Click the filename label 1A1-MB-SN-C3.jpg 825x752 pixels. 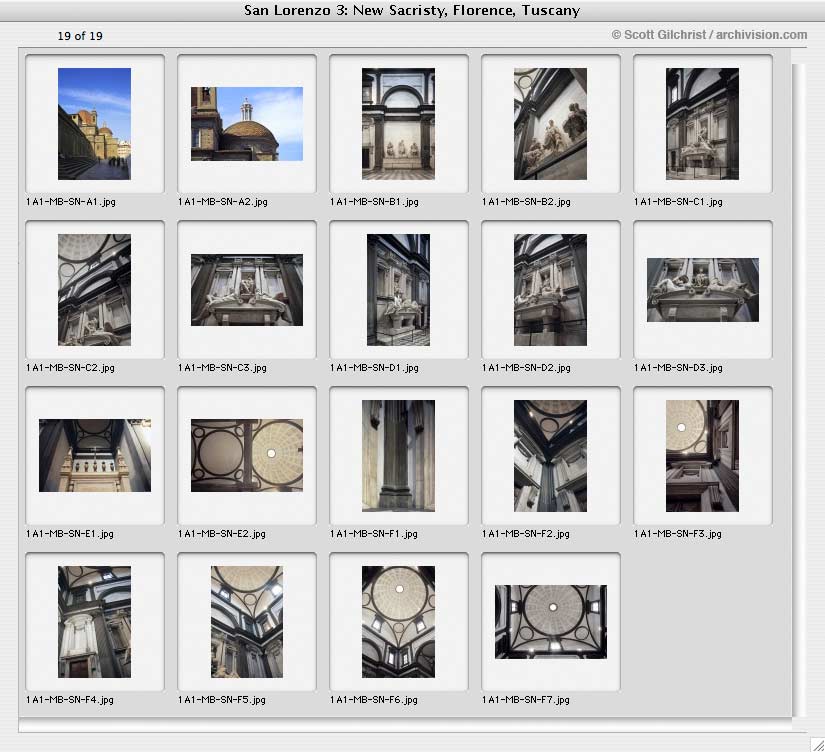coord(222,368)
